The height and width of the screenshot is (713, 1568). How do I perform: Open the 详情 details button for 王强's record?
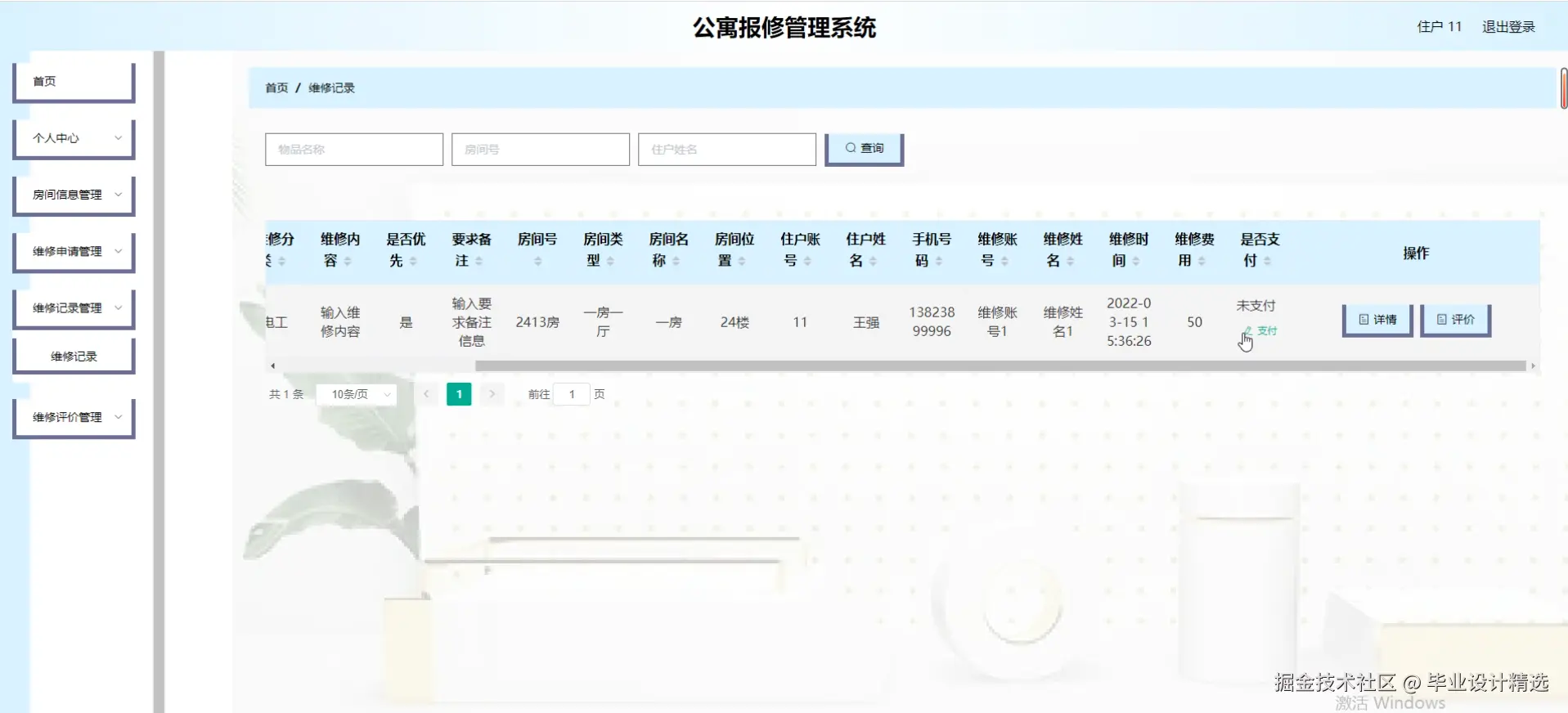click(x=1378, y=320)
